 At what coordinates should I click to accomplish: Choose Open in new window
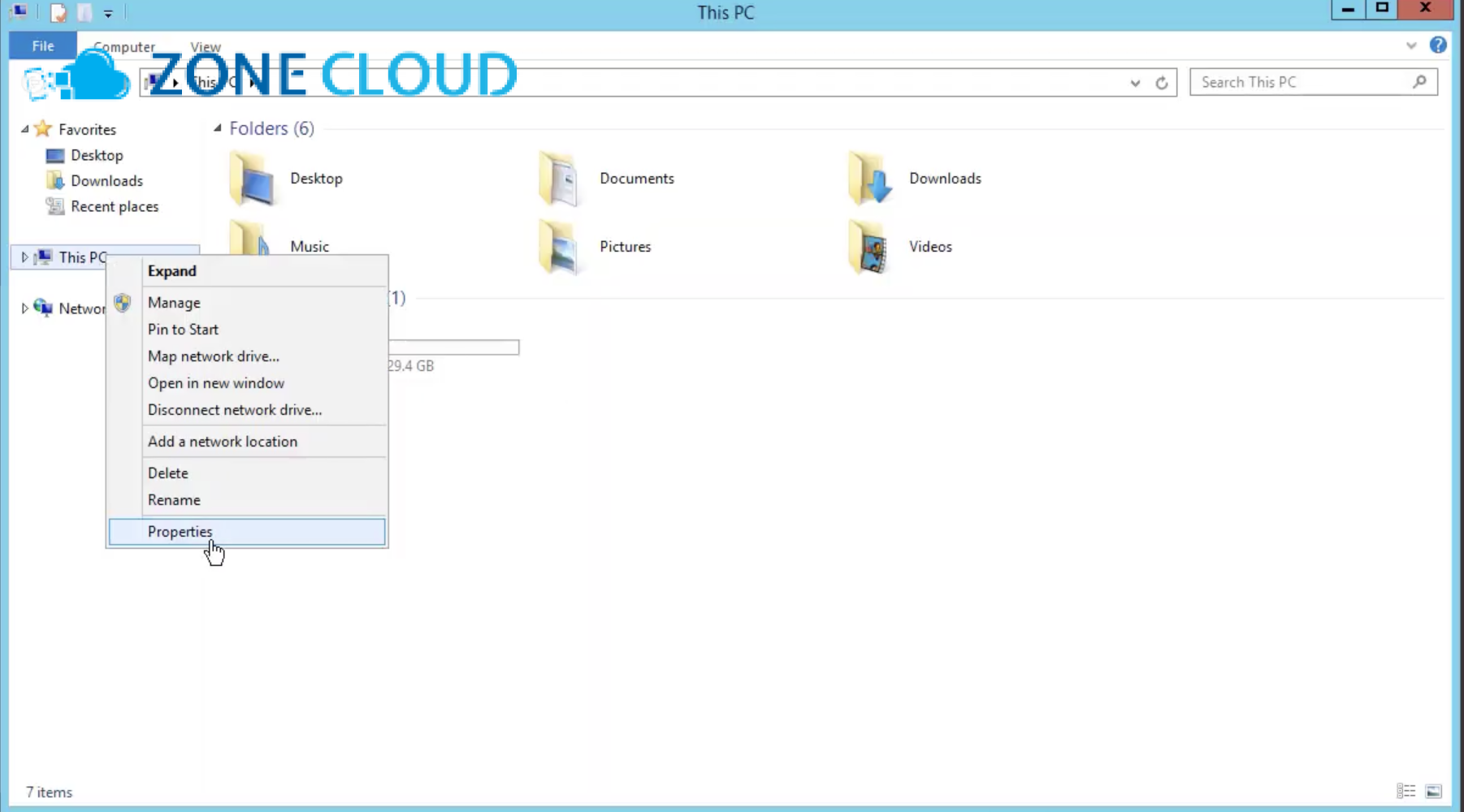coord(247,383)
